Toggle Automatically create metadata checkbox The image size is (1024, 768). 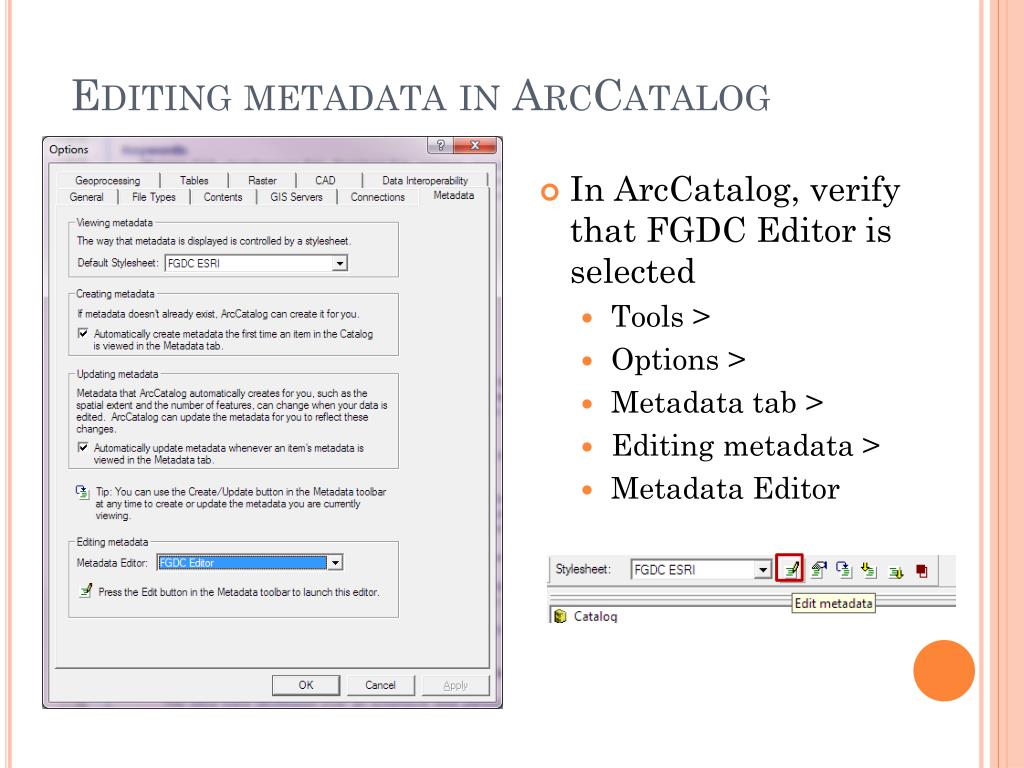tap(83, 333)
